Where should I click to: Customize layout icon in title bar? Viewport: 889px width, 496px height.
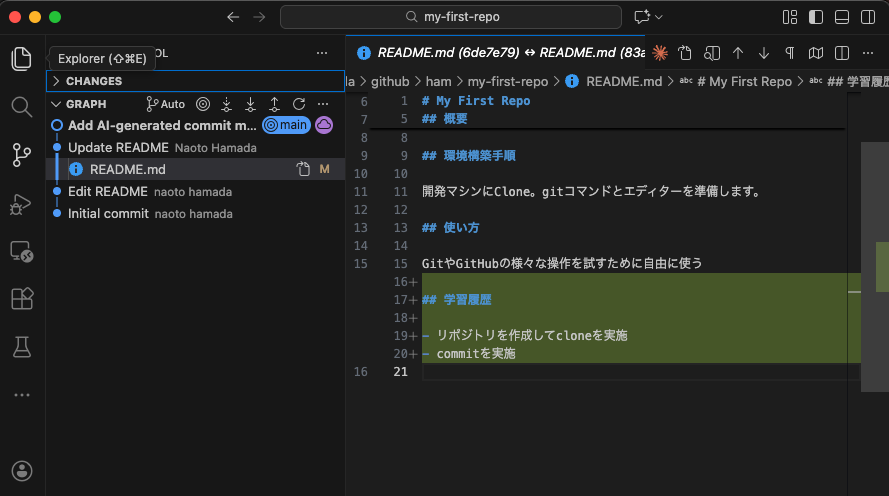pos(790,17)
